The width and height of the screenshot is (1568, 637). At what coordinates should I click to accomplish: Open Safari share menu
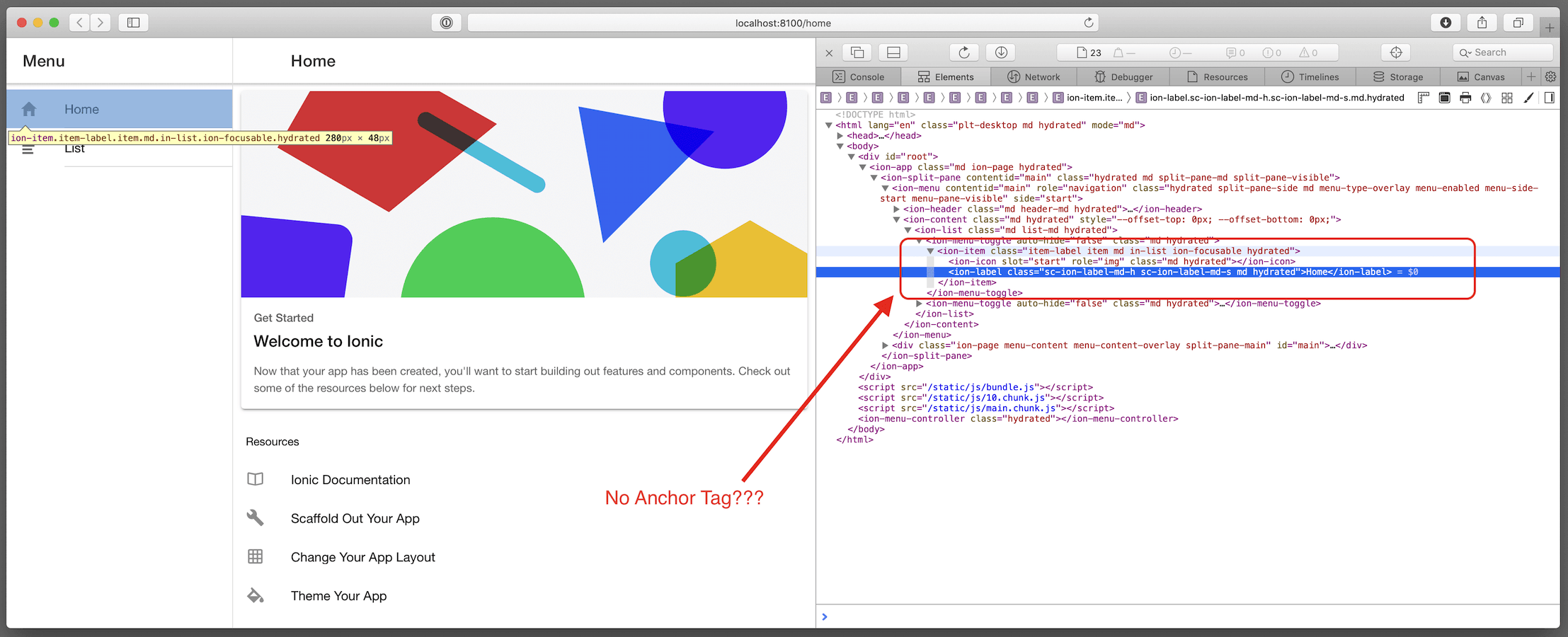tap(1482, 23)
